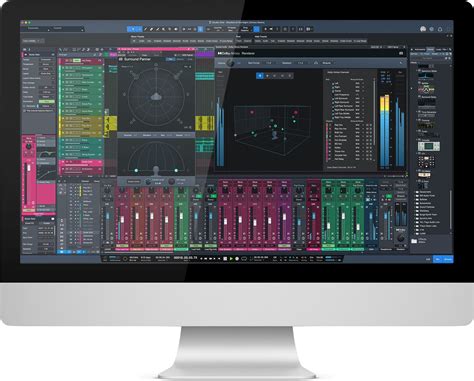Screen dimensions: 474x381
Task: Select the fourth view button in Renderer
Action: click(x=282, y=76)
